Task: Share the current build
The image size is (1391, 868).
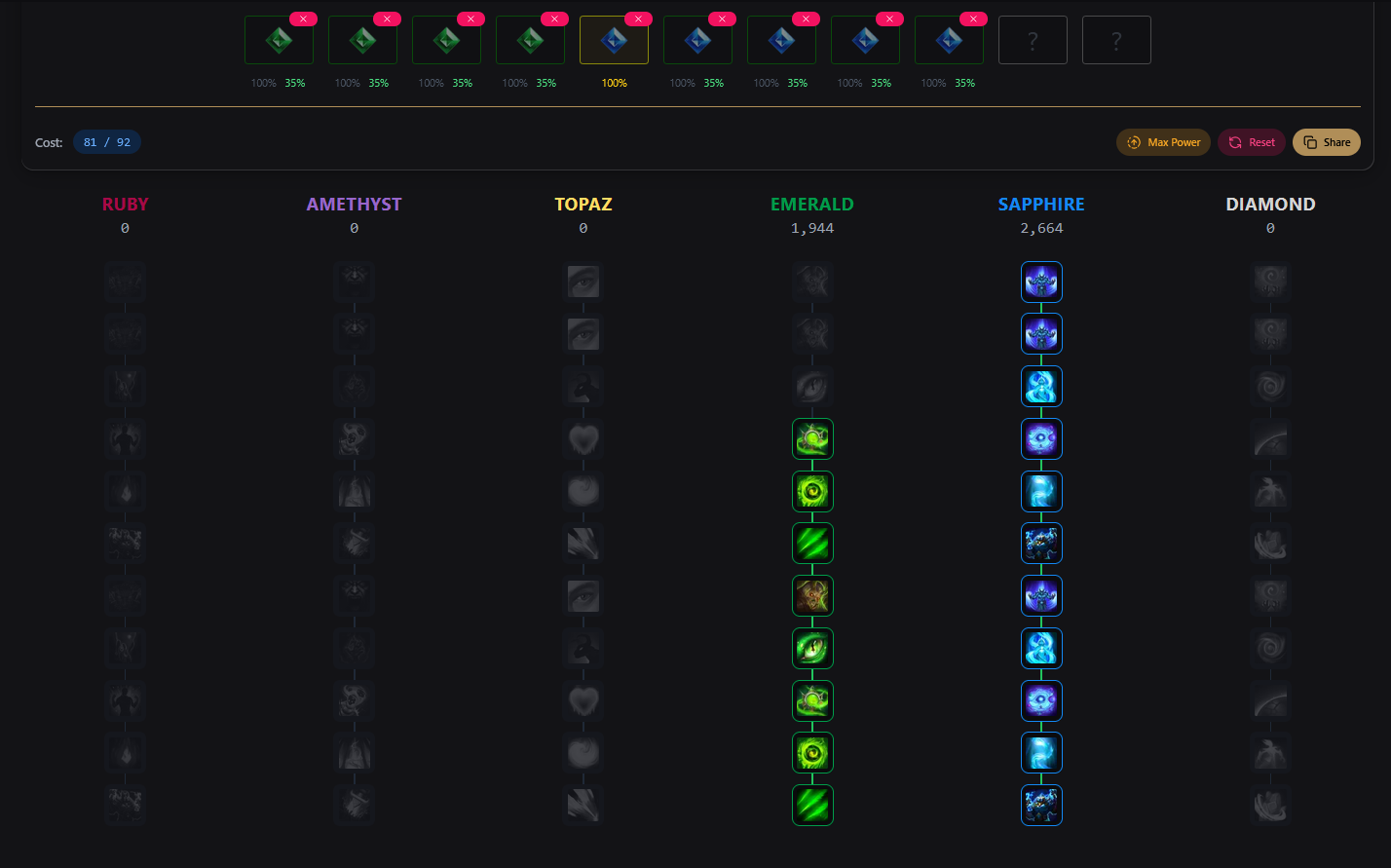Action: [x=1326, y=142]
